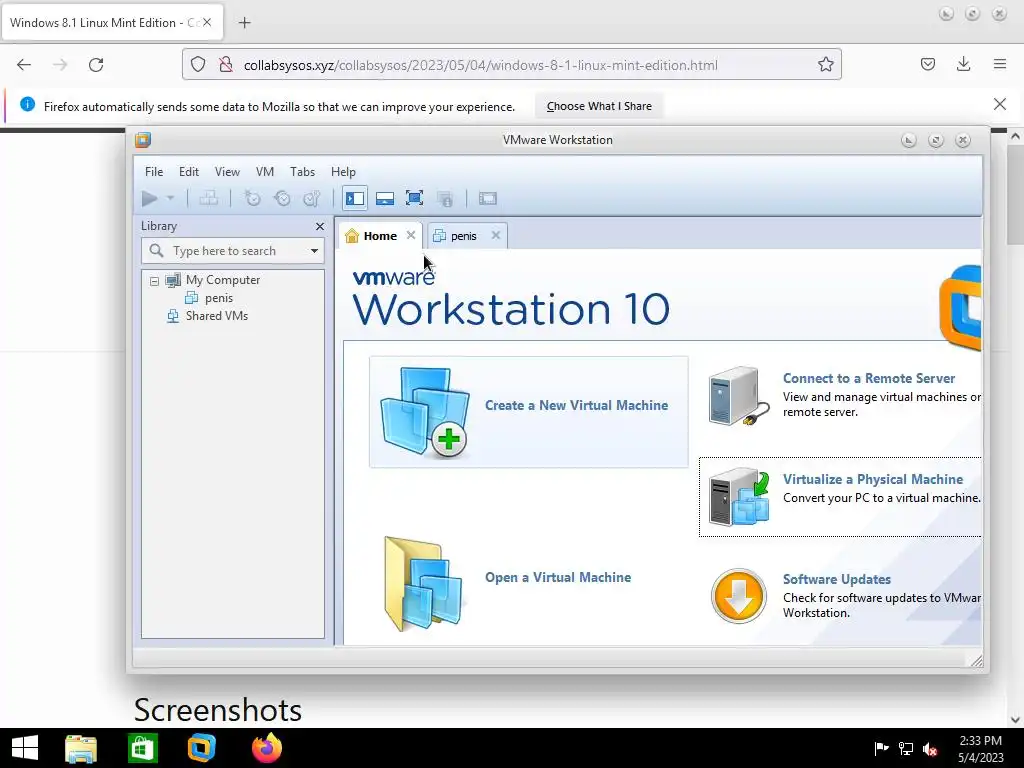Open the Firefox Downloads icon
The width and height of the screenshot is (1024, 768).
pos(963,64)
